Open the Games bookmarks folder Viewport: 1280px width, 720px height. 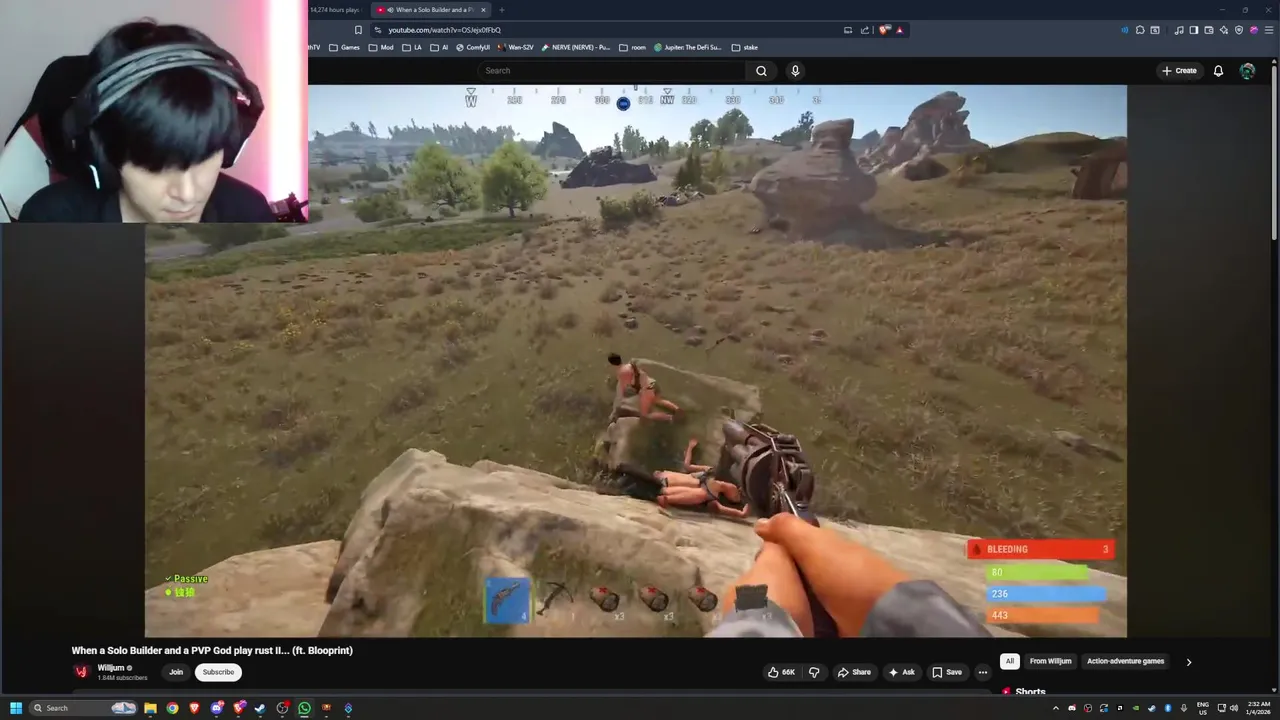tap(345, 47)
